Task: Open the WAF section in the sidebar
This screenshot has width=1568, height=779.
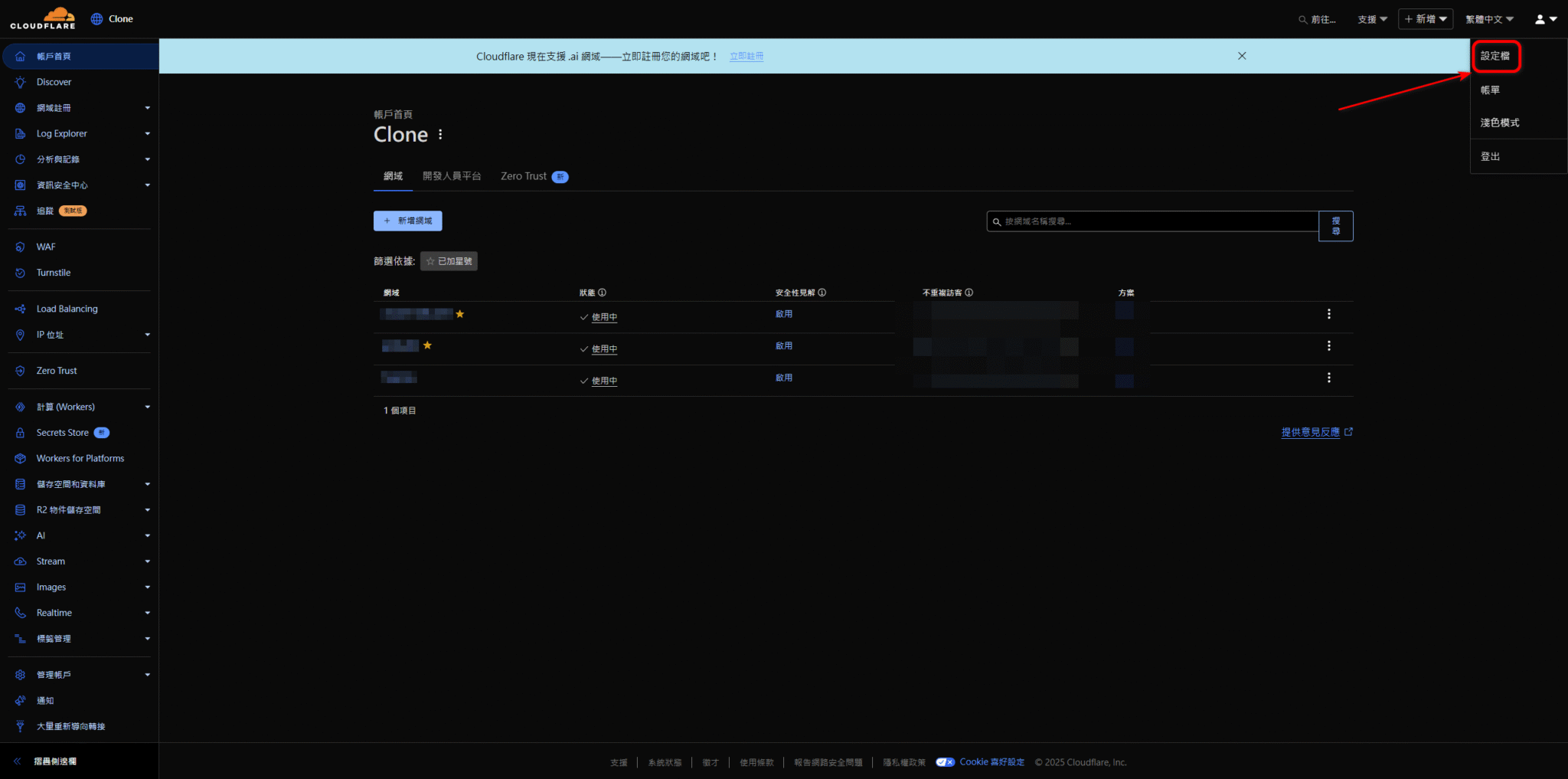Action: (45, 246)
